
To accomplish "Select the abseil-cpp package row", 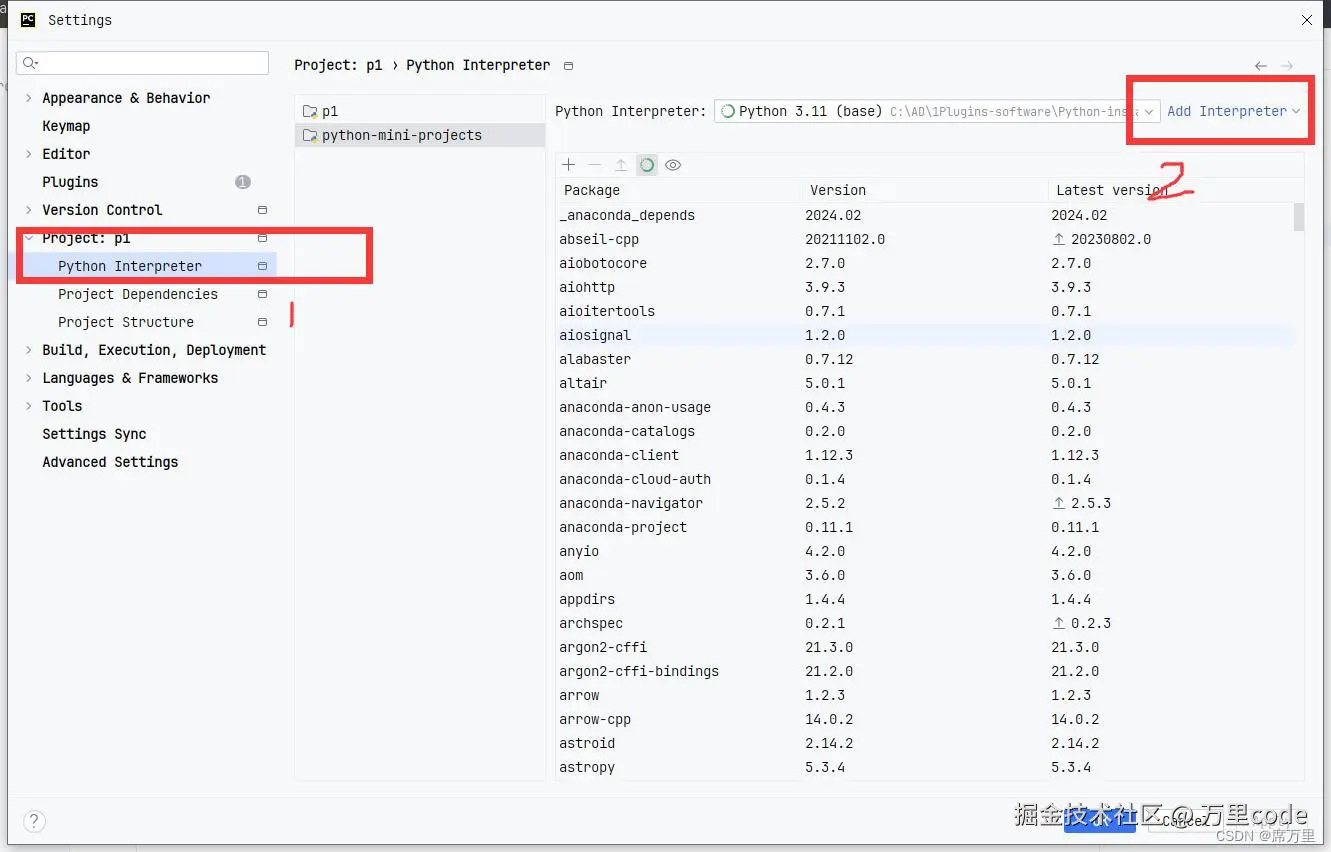I will click(925, 239).
